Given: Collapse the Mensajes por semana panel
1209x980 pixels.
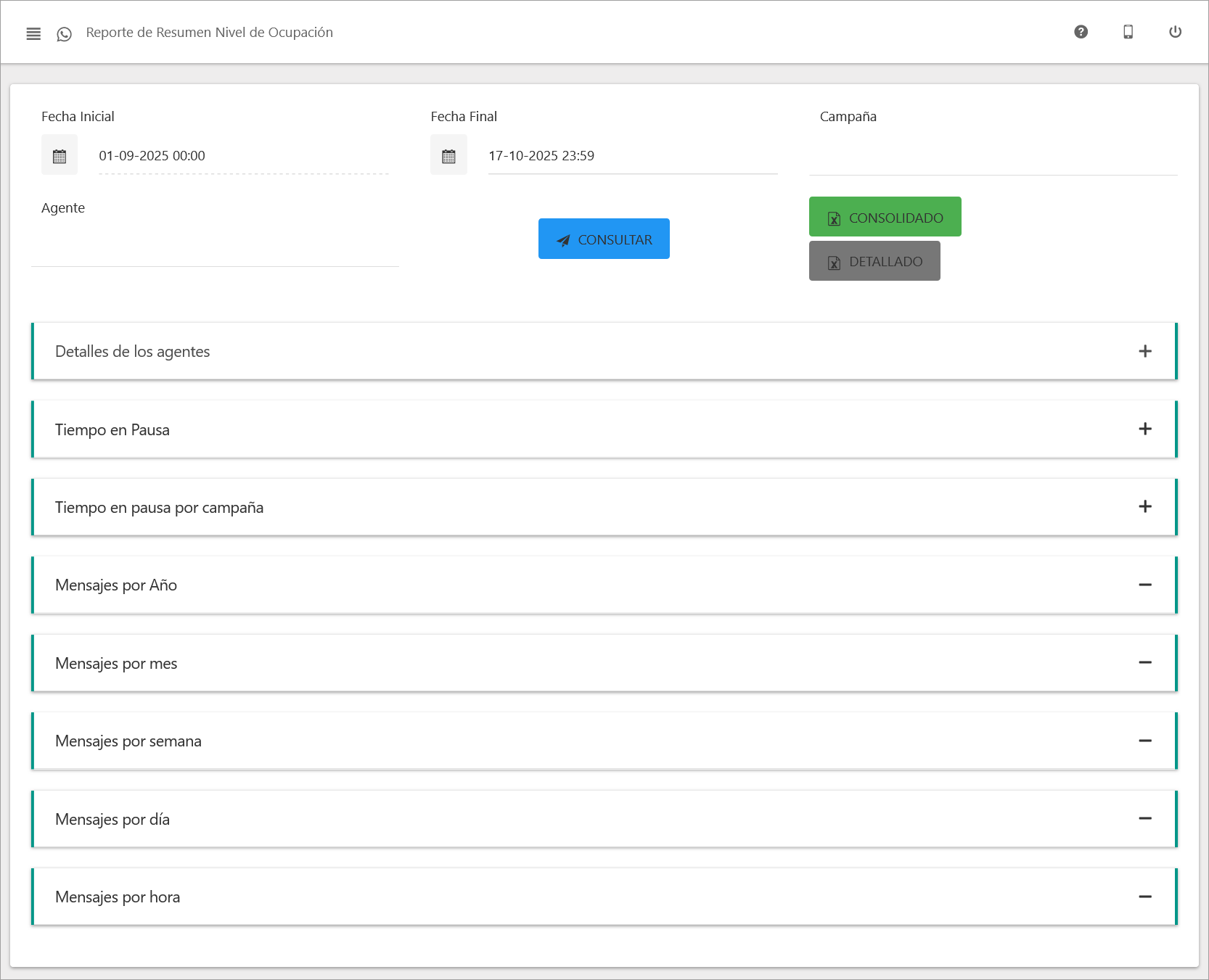Looking at the screenshot, I should click(1144, 741).
